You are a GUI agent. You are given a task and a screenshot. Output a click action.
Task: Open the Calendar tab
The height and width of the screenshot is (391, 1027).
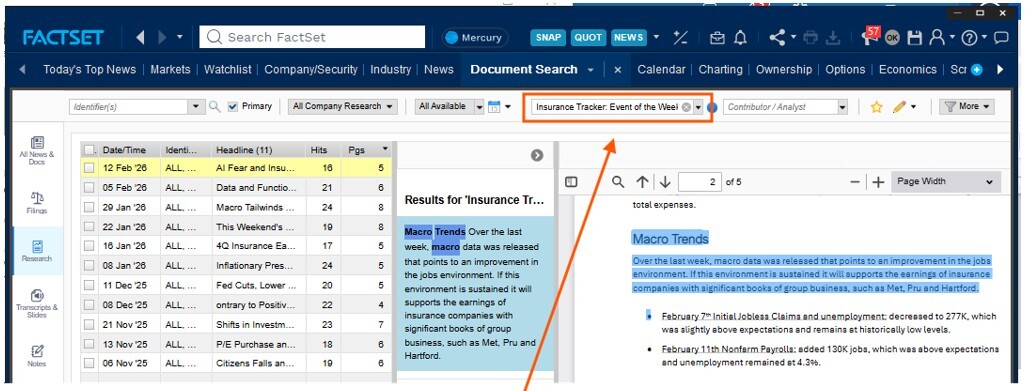pyautogui.click(x=662, y=69)
